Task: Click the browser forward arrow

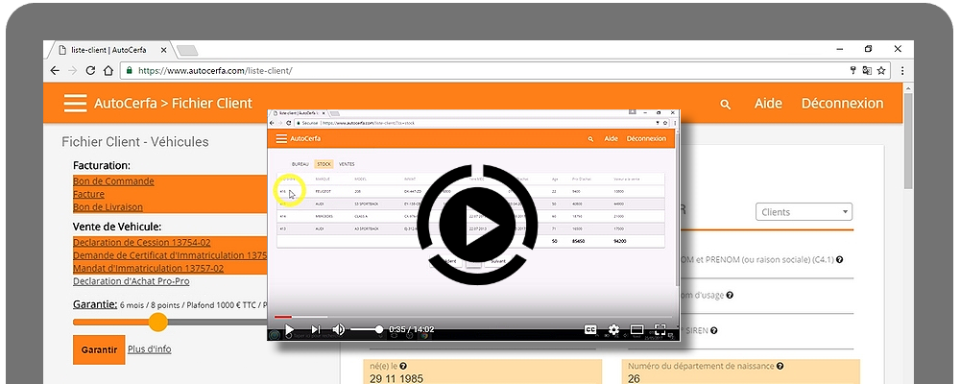Action: [x=73, y=70]
